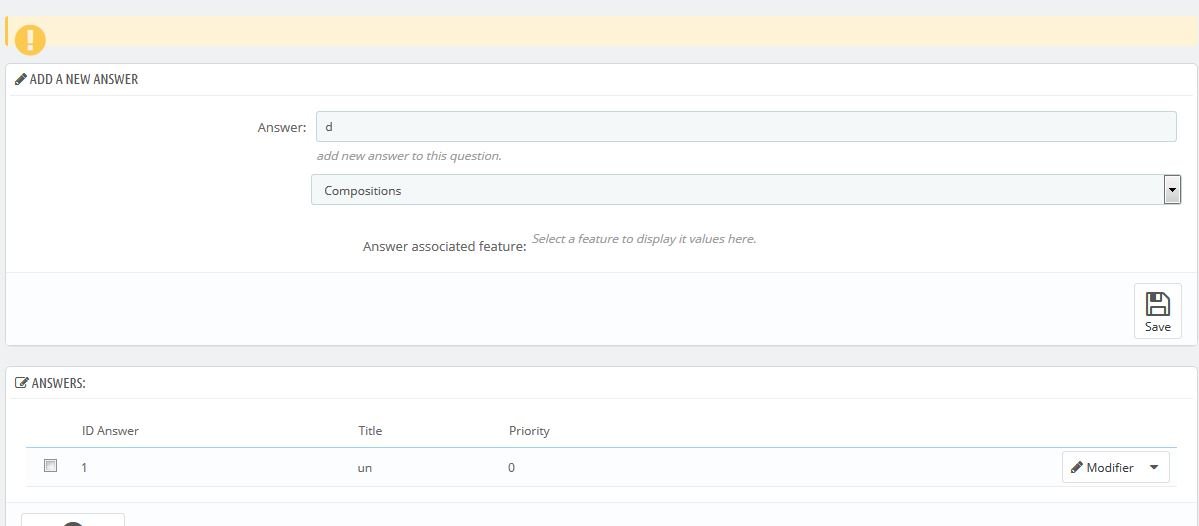Click the Modifier button label for answer 1

click(x=1110, y=467)
